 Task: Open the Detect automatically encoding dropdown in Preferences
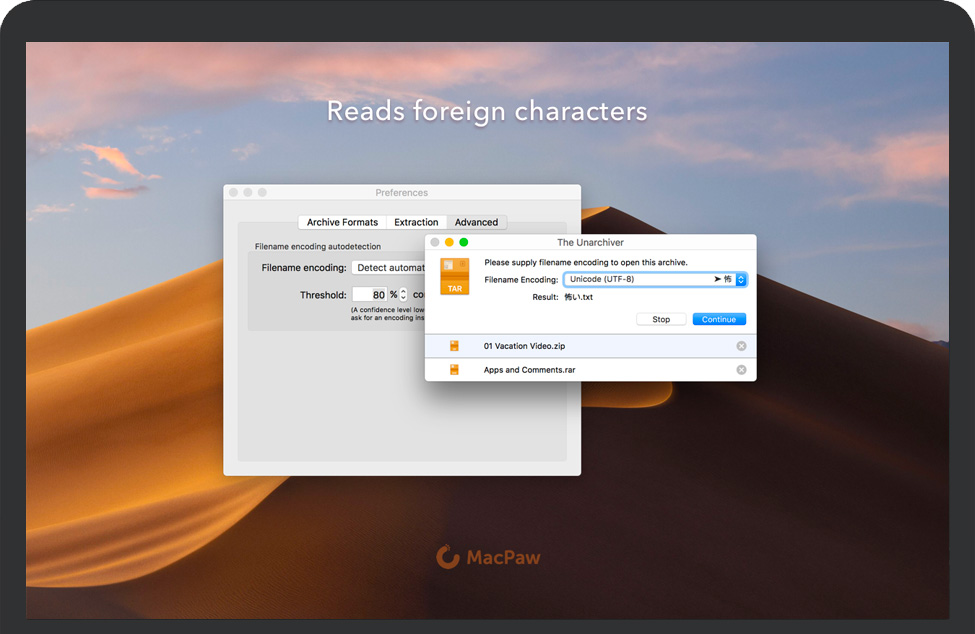click(x=390, y=268)
